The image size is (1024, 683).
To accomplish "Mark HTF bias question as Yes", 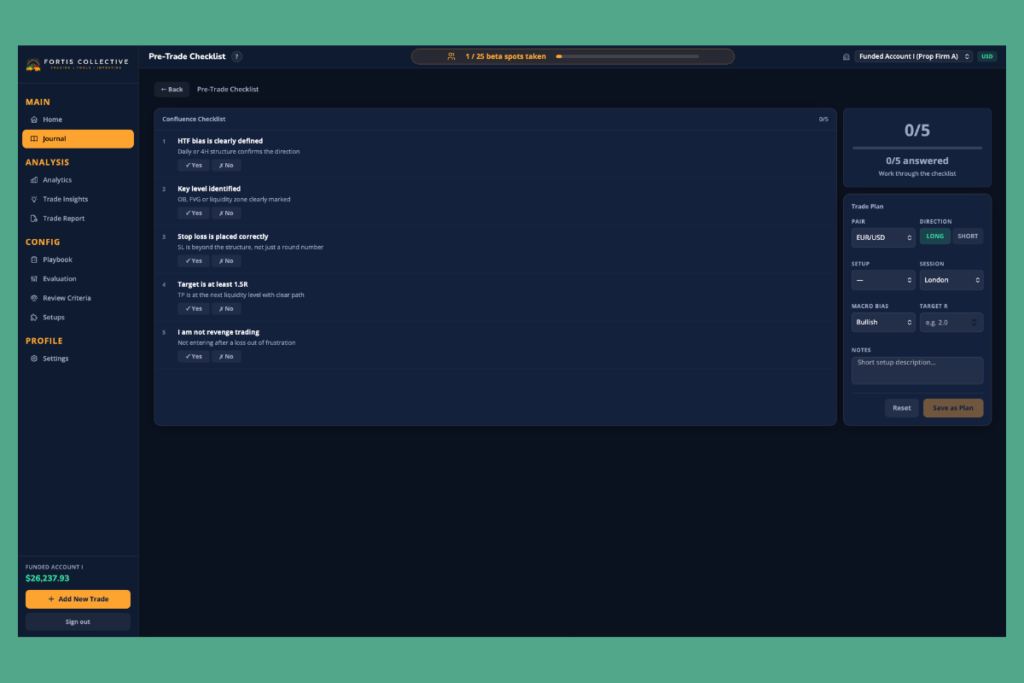I will [193, 166].
